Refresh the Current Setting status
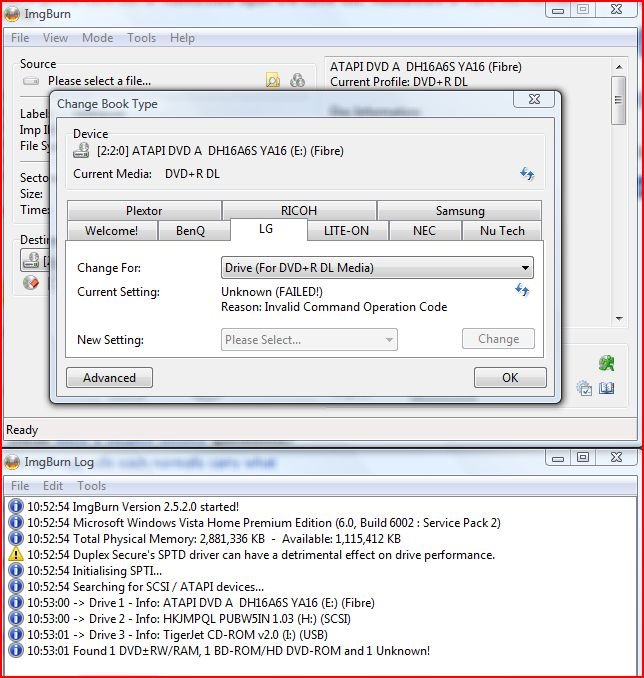Image resolution: width=644 pixels, height=678 pixels. click(522, 290)
